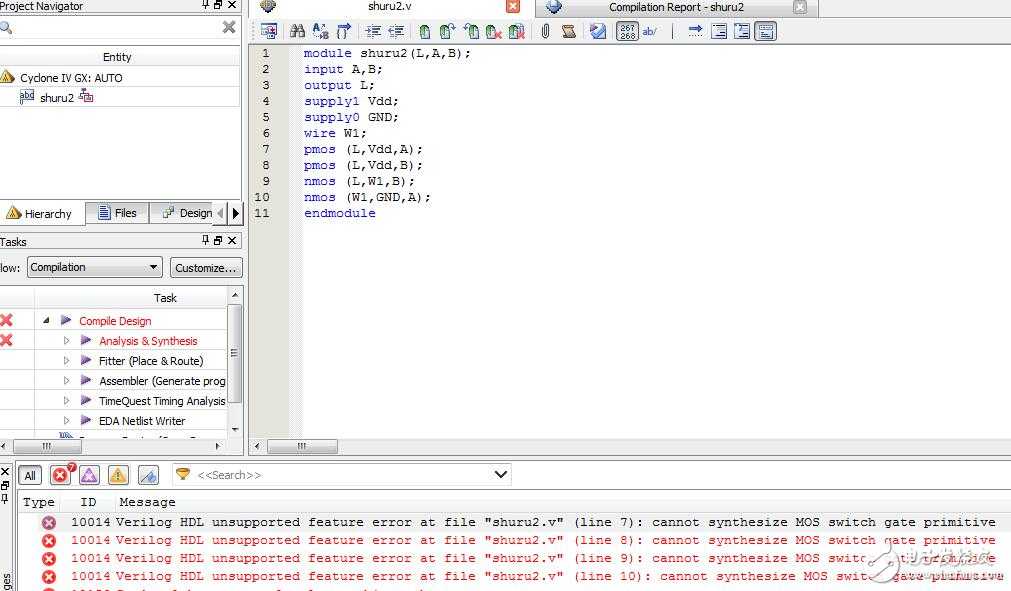1011x591 pixels.
Task: Switch to the Files tab
Action: pyautogui.click(x=117, y=213)
